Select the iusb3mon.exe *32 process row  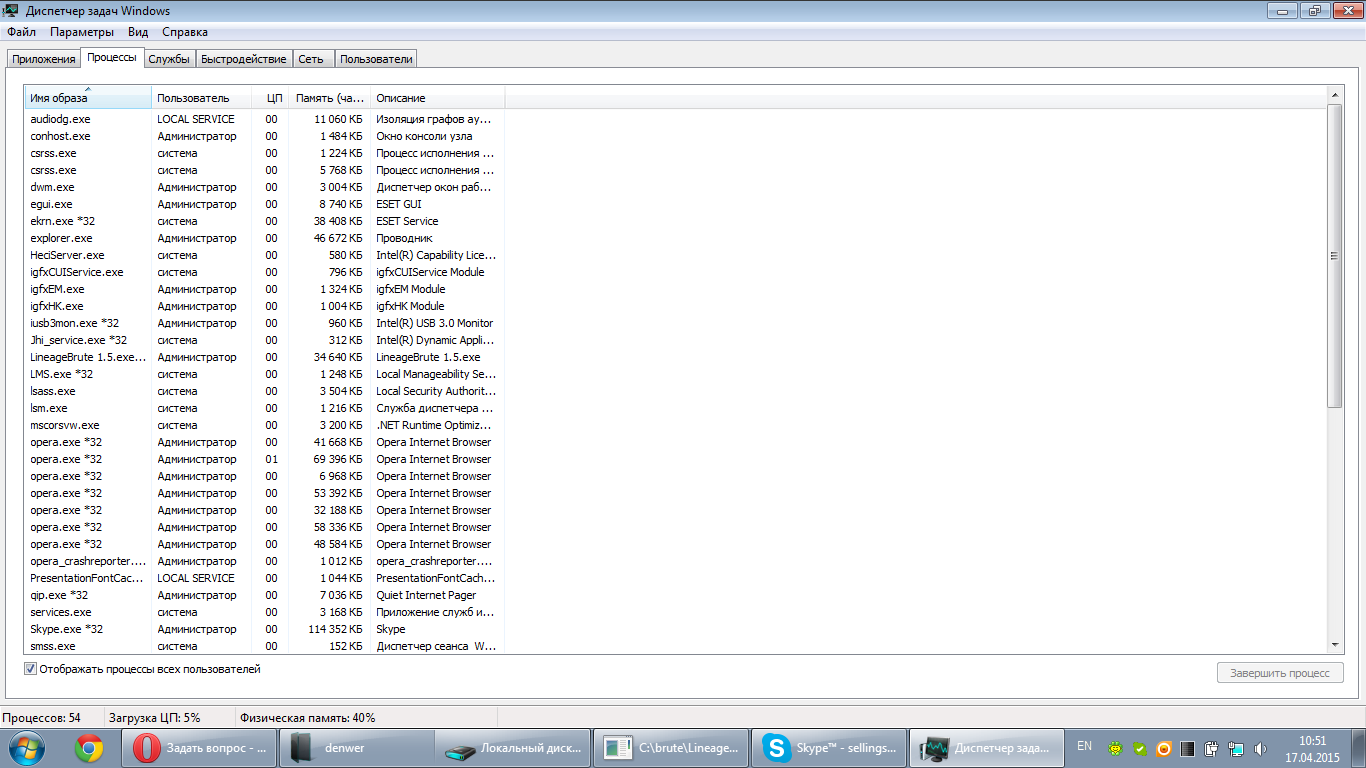click(x=265, y=323)
